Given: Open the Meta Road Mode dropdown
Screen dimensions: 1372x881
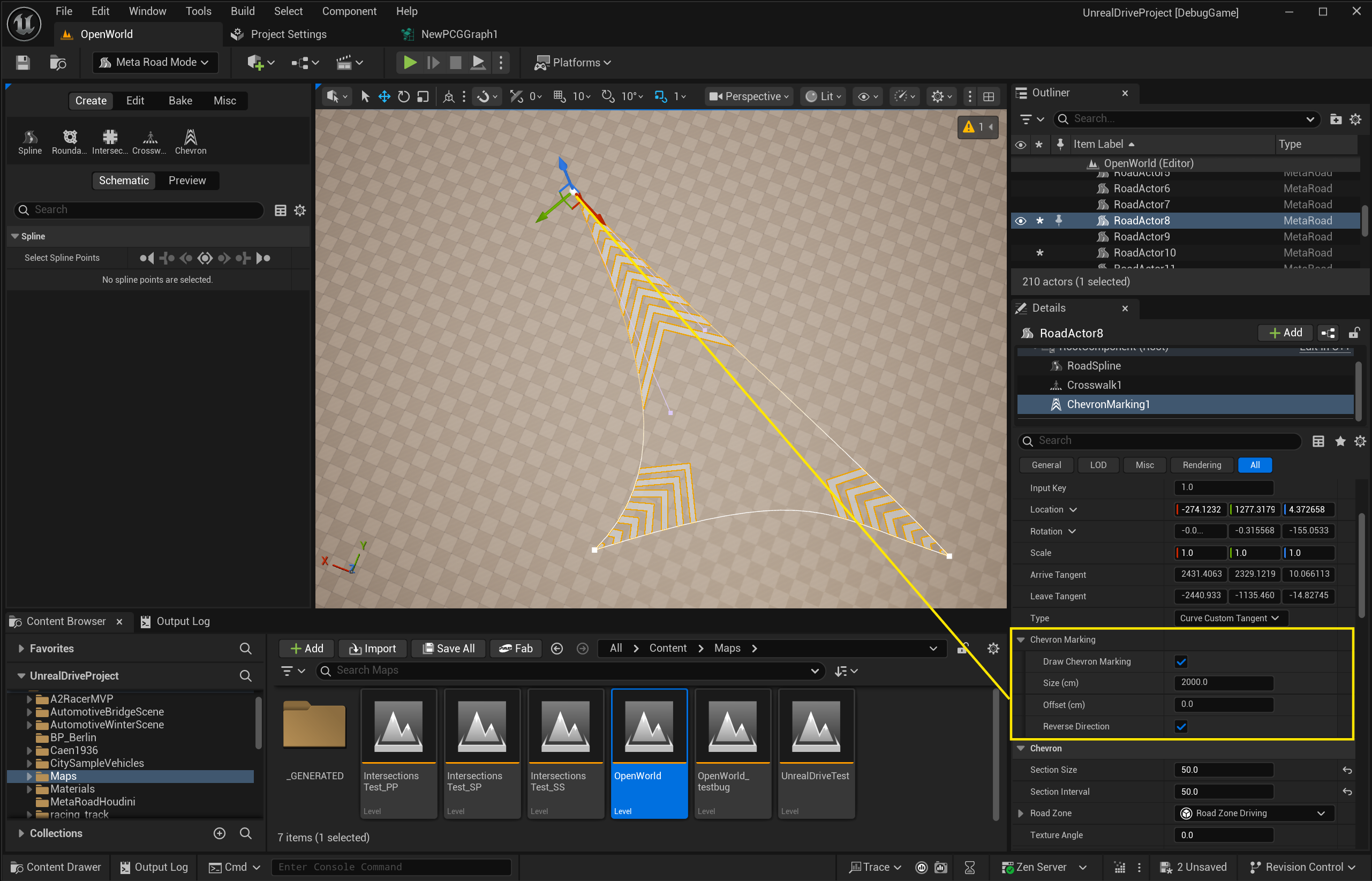Looking at the screenshot, I should coord(155,62).
